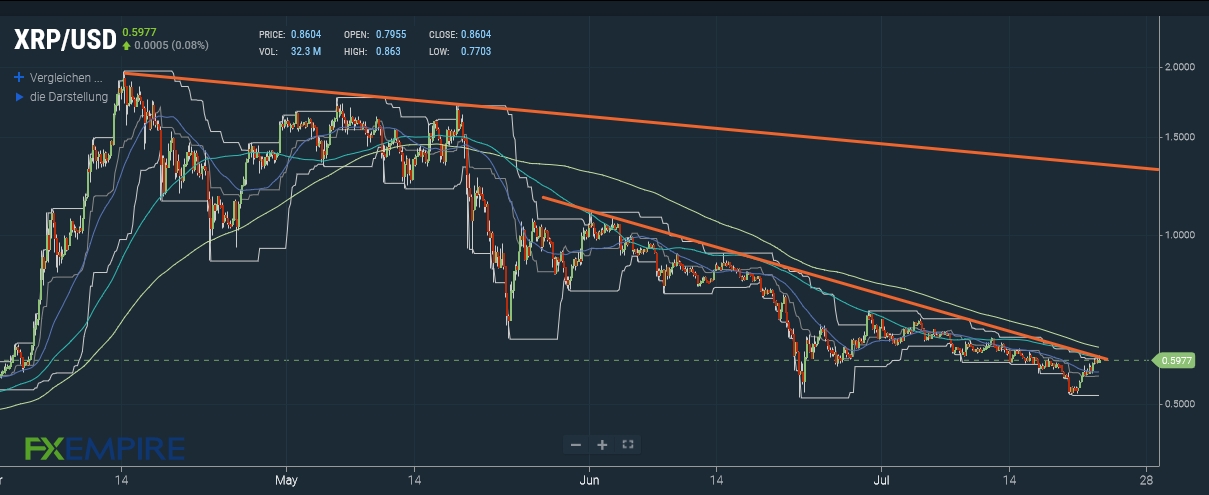Click the zoom in plus icon
Image resolution: width=1209 pixels, height=495 pixels.
click(602, 444)
